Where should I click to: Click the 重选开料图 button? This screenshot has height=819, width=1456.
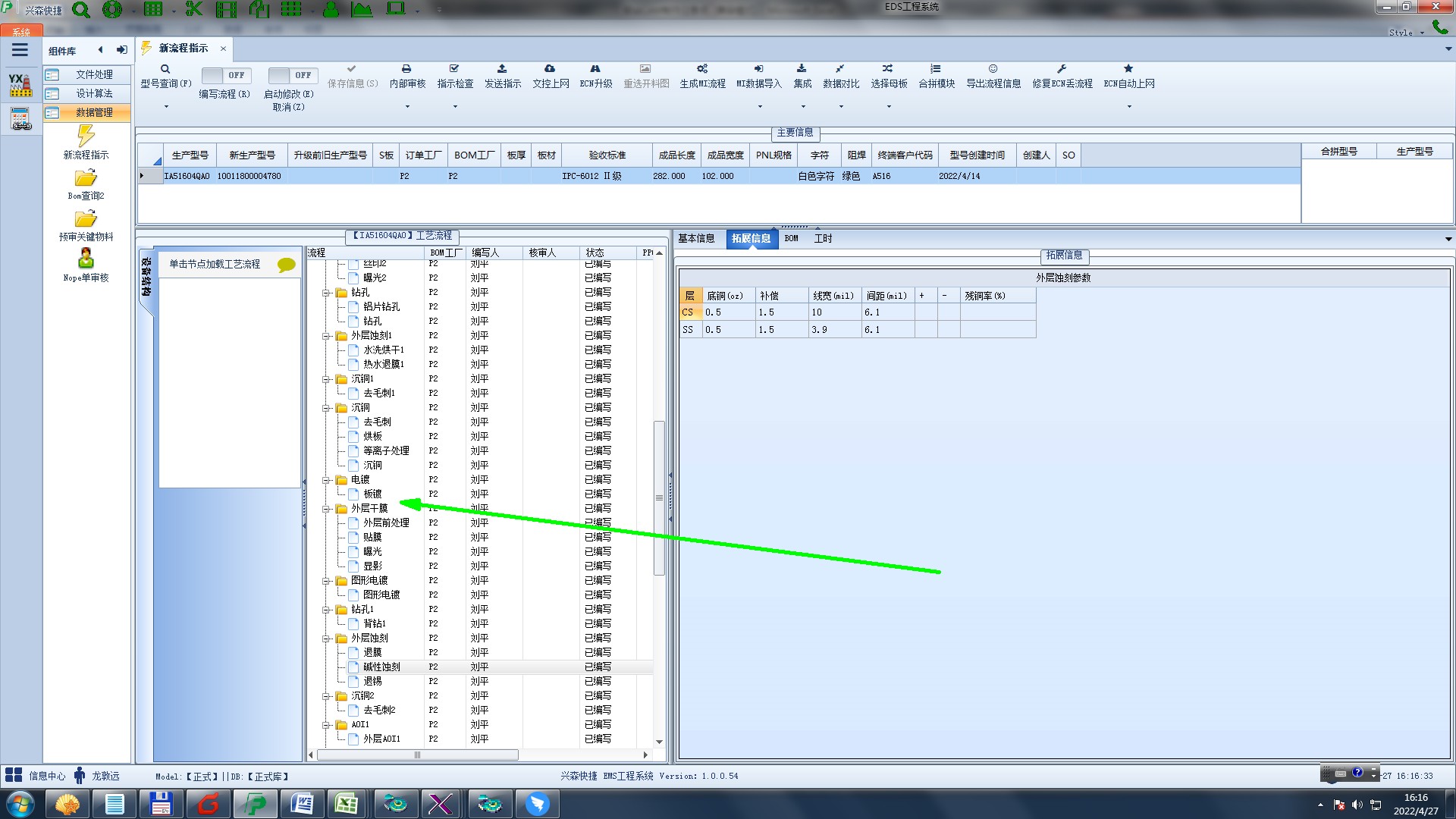[646, 77]
